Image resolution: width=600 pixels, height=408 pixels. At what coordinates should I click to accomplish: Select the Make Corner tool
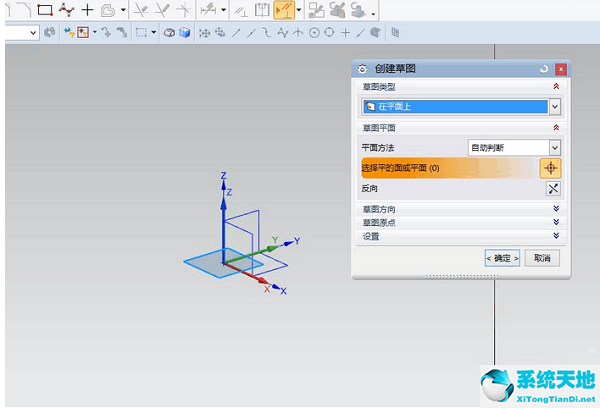click(x=183, y=10)
